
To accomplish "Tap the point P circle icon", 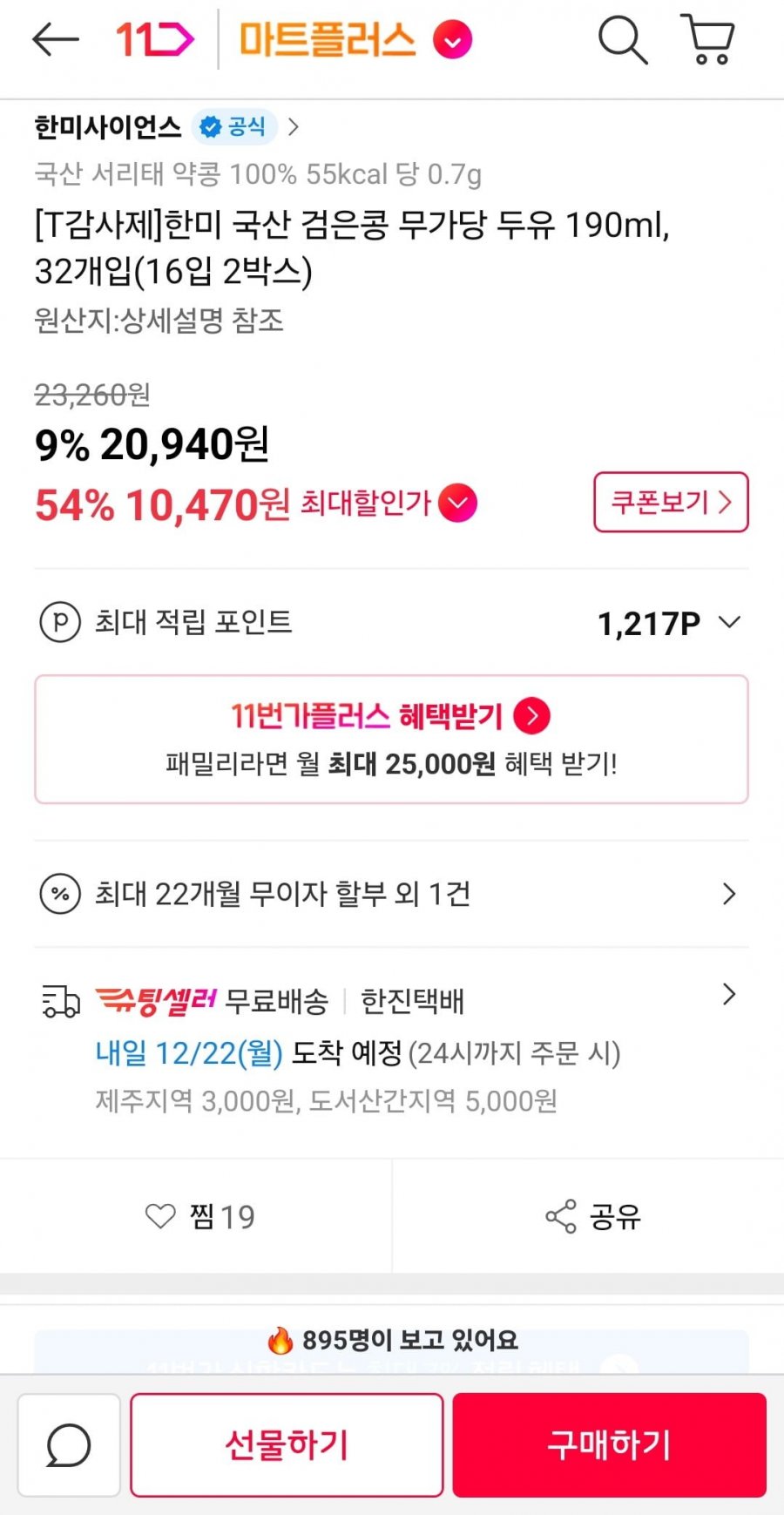I will (x=60, y=622).
